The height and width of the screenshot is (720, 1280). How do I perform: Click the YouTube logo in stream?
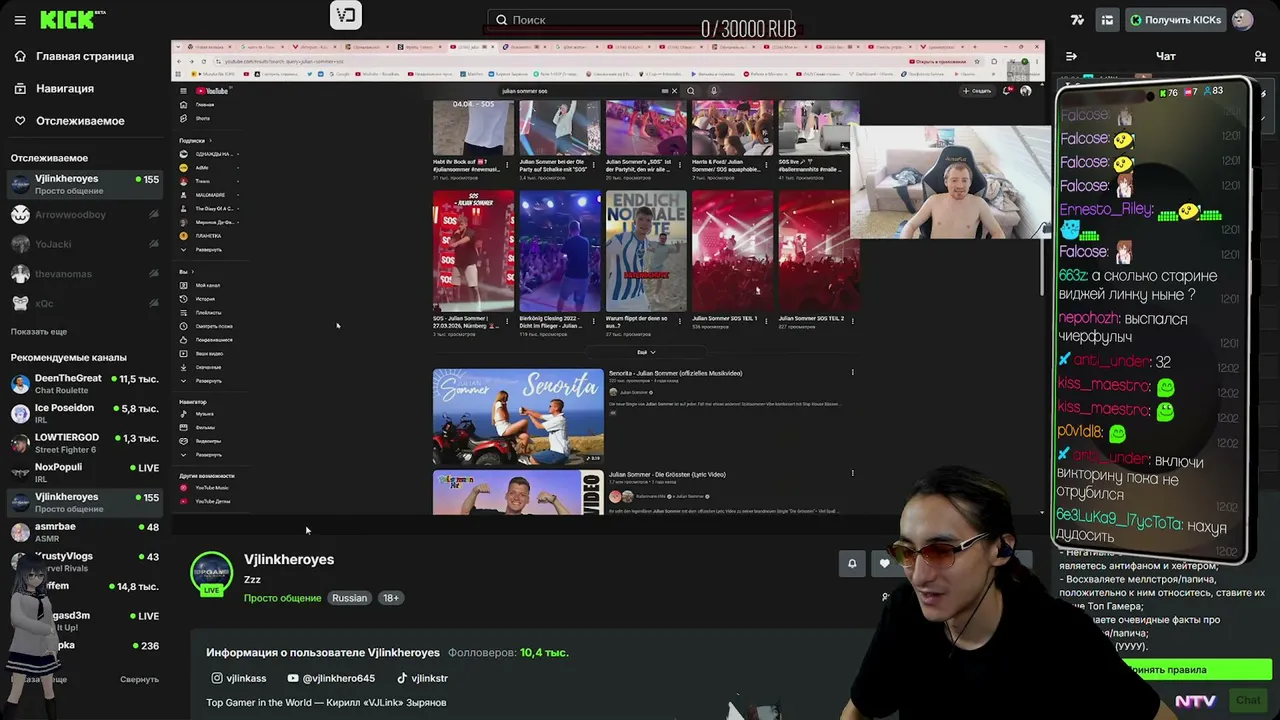(212, 91)
